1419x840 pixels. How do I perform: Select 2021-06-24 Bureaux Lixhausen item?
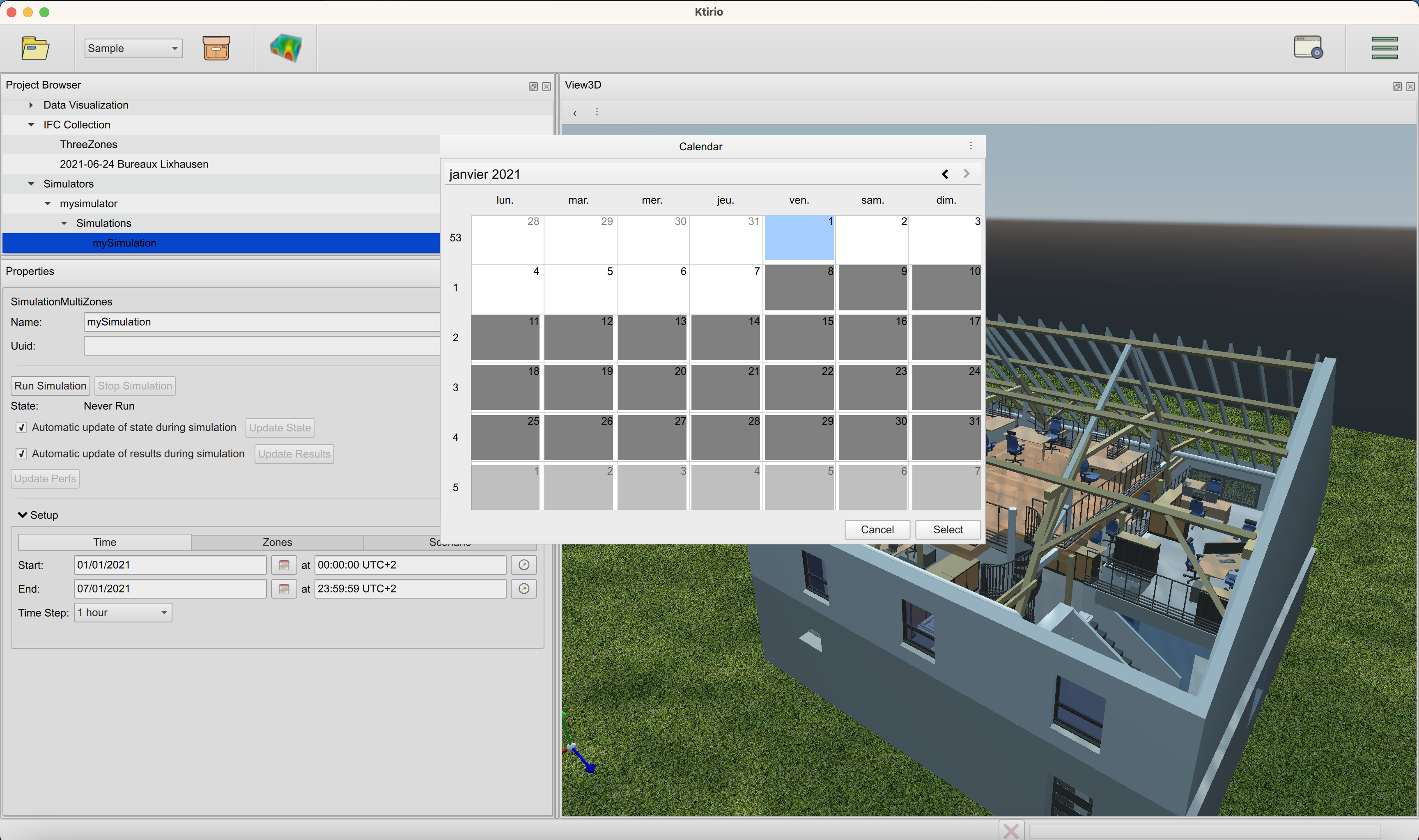134,164
